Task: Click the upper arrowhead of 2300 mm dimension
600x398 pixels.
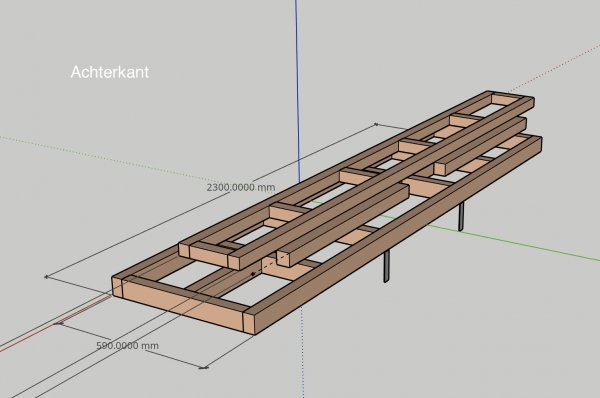Action: [x=376, y=124]
